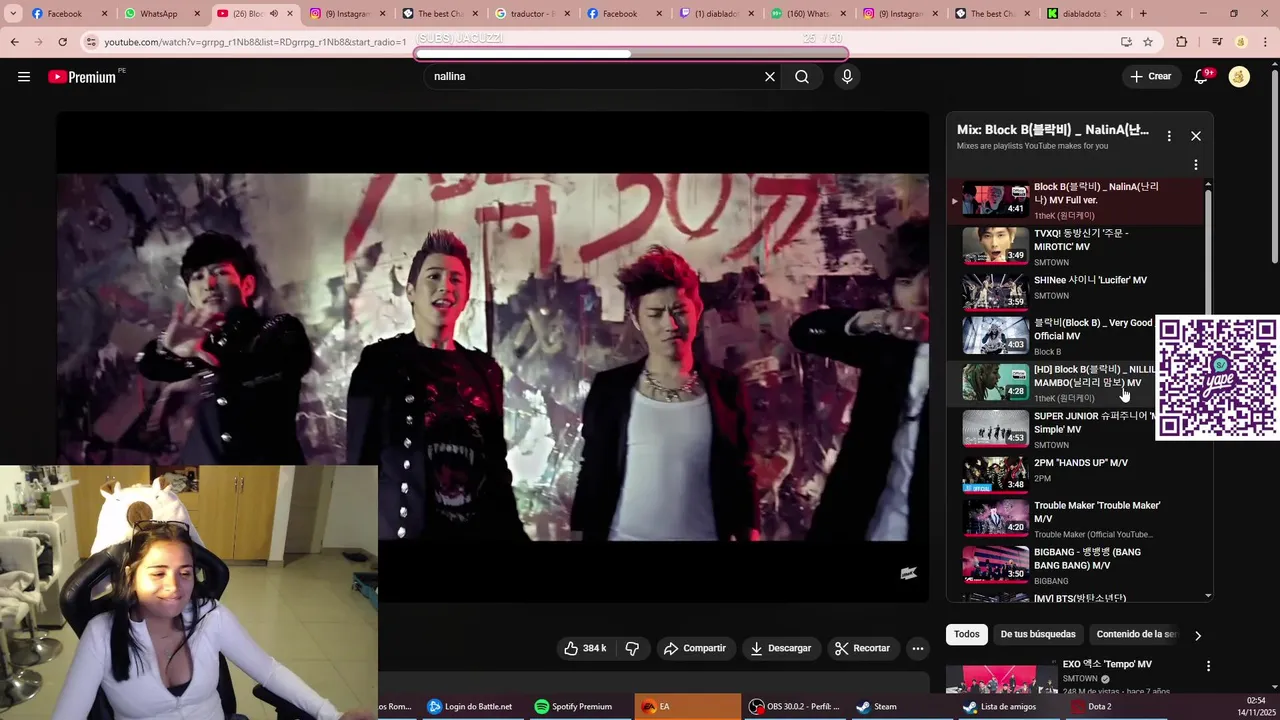Share the video via Compartir

click(695, 648)
